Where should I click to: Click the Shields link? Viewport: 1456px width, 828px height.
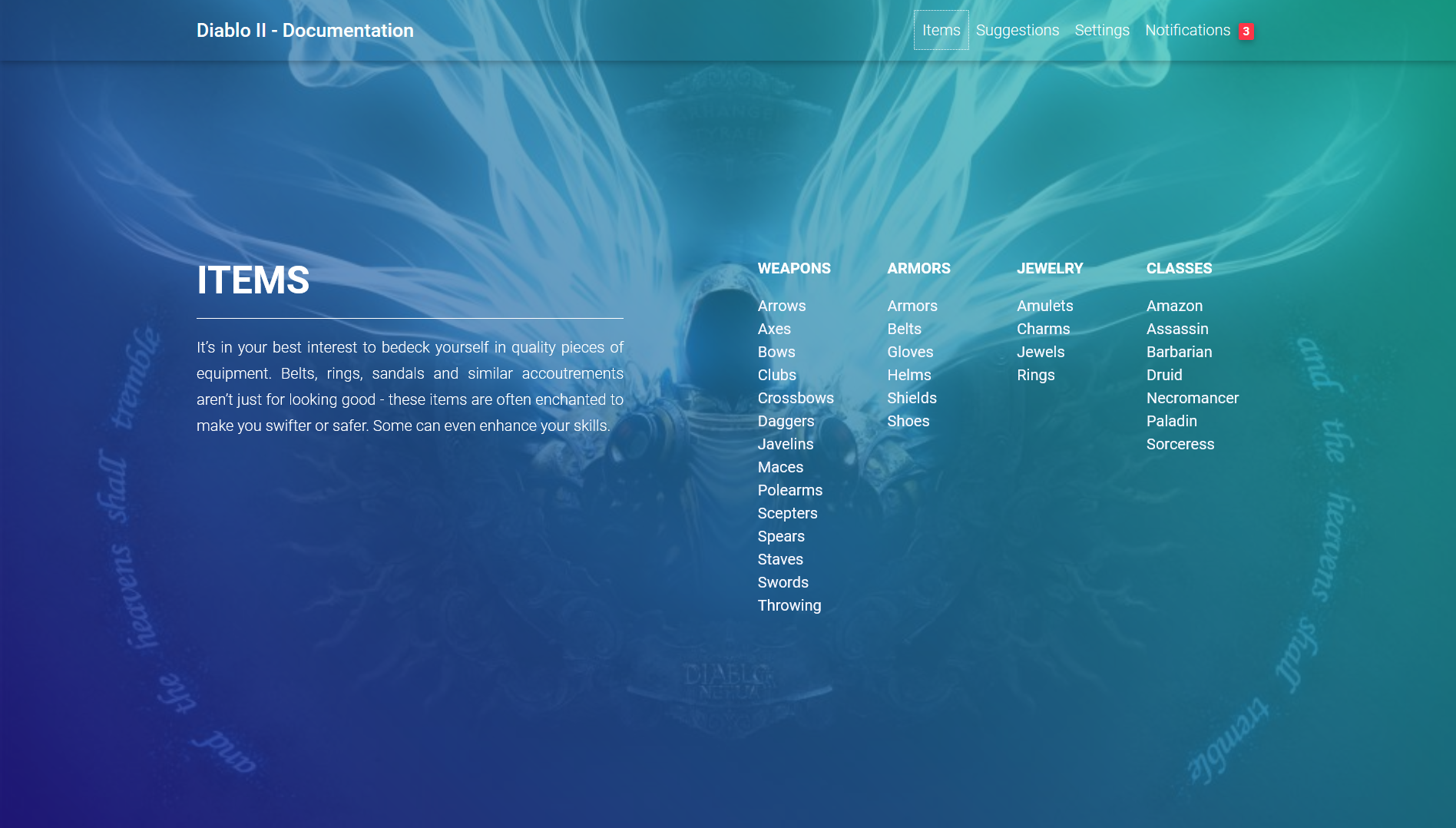[912, 398]
